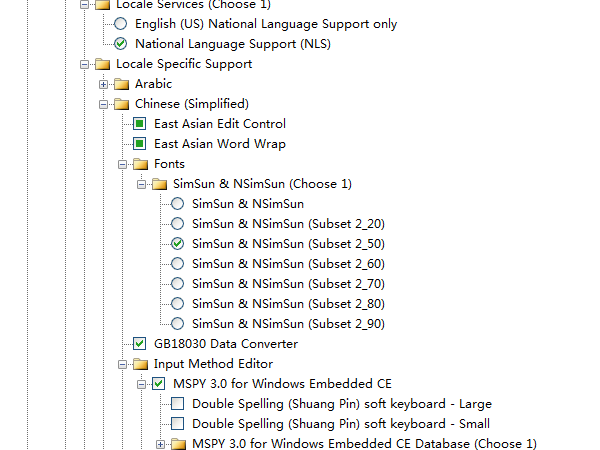The width and height of the screenshot is (600, 450).
Task: Choose SimSun & NSimSun (Subset 2_90) option
Action: coord(178,324)
